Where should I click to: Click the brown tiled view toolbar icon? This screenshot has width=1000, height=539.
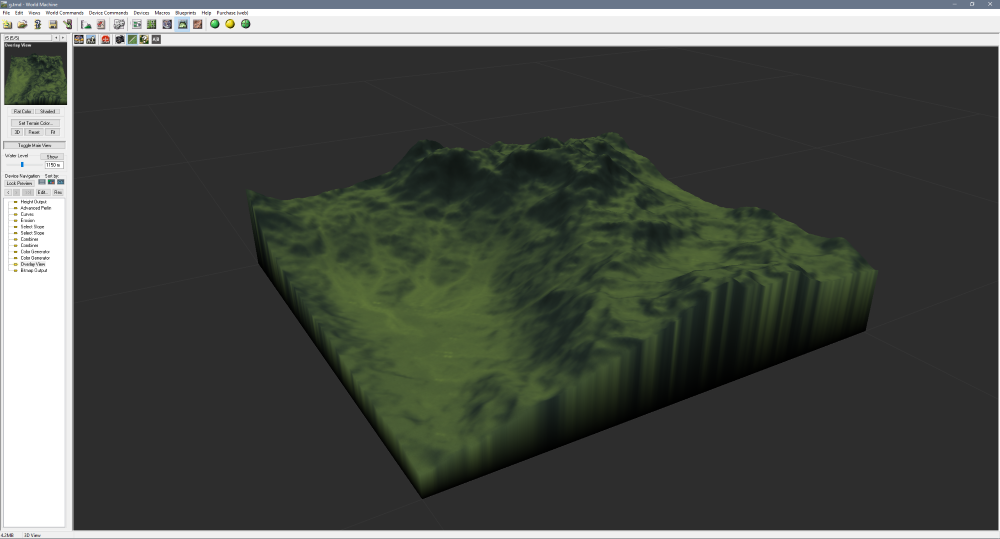click(x=198, y=24)
